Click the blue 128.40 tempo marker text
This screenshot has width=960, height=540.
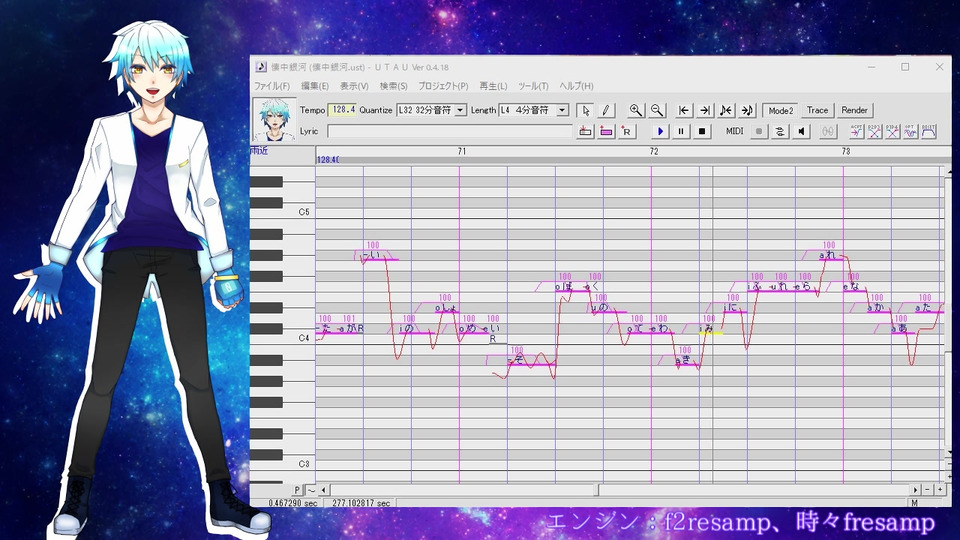(x=328, y=160)
